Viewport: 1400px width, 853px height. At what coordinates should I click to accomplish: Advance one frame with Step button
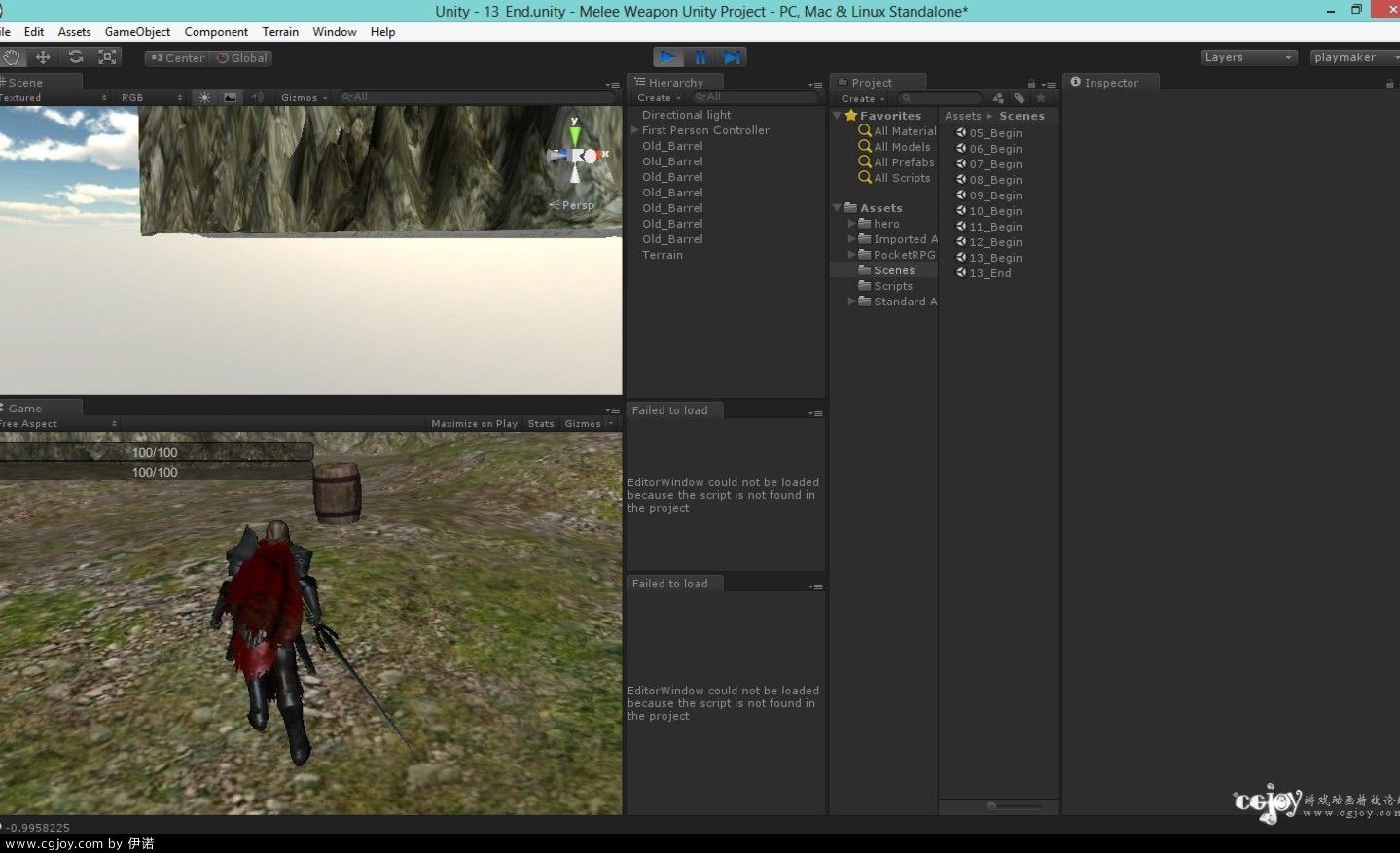click(733, 57)
